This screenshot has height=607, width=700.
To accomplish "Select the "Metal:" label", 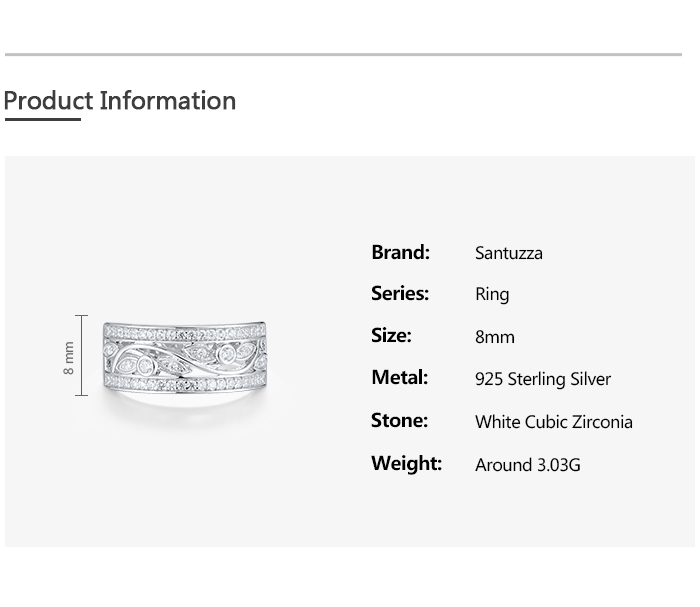I will tap(399, 377).
